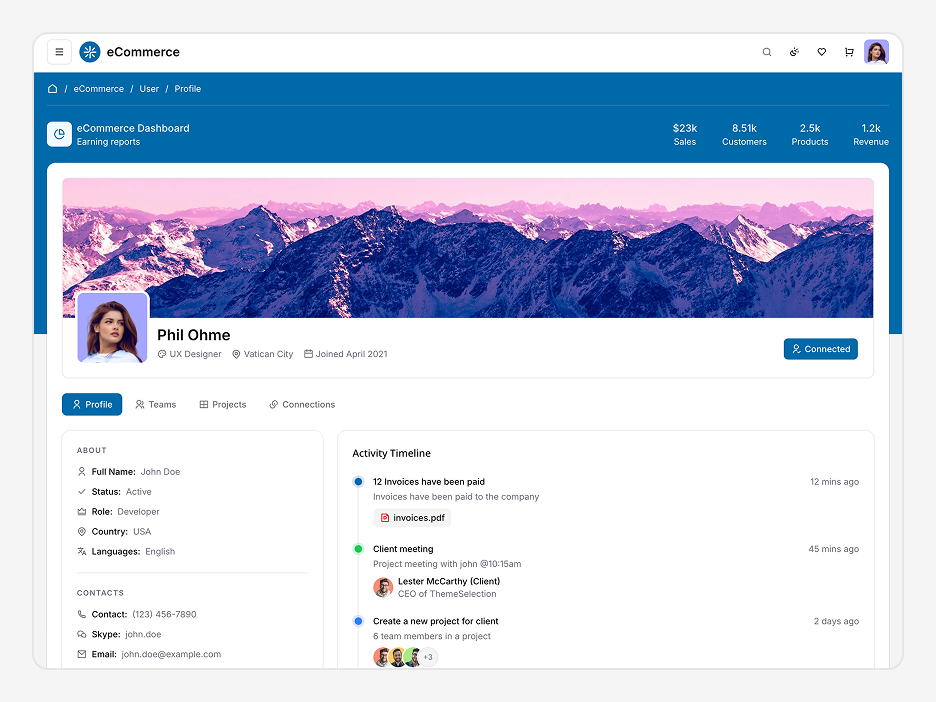Open the wishlist heart icon
Screen dimensions: 936x702
coord(821,52)
